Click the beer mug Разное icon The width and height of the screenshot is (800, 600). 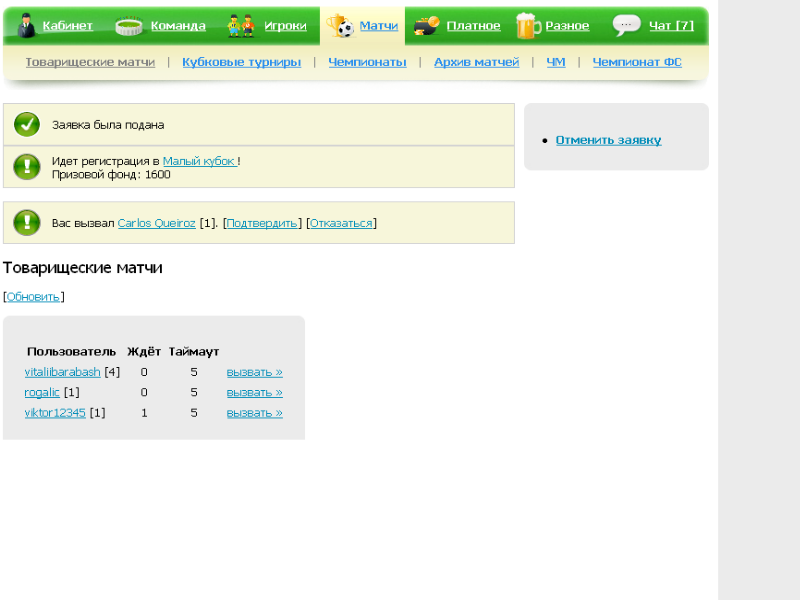pos(527,26)
